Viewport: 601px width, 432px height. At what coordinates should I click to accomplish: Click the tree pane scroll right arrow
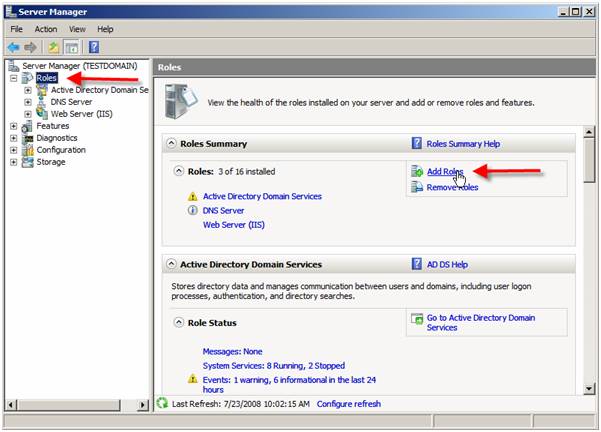pos(143,404)
